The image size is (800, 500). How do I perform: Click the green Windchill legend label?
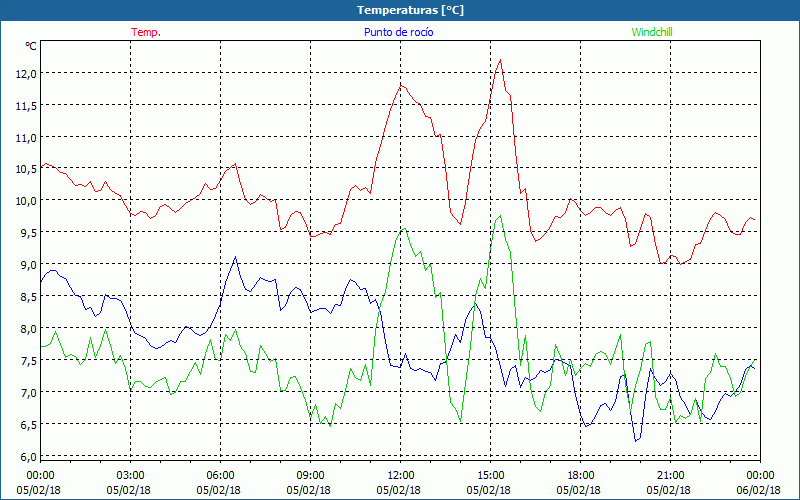pyautogui.click(x=652, y=32)
